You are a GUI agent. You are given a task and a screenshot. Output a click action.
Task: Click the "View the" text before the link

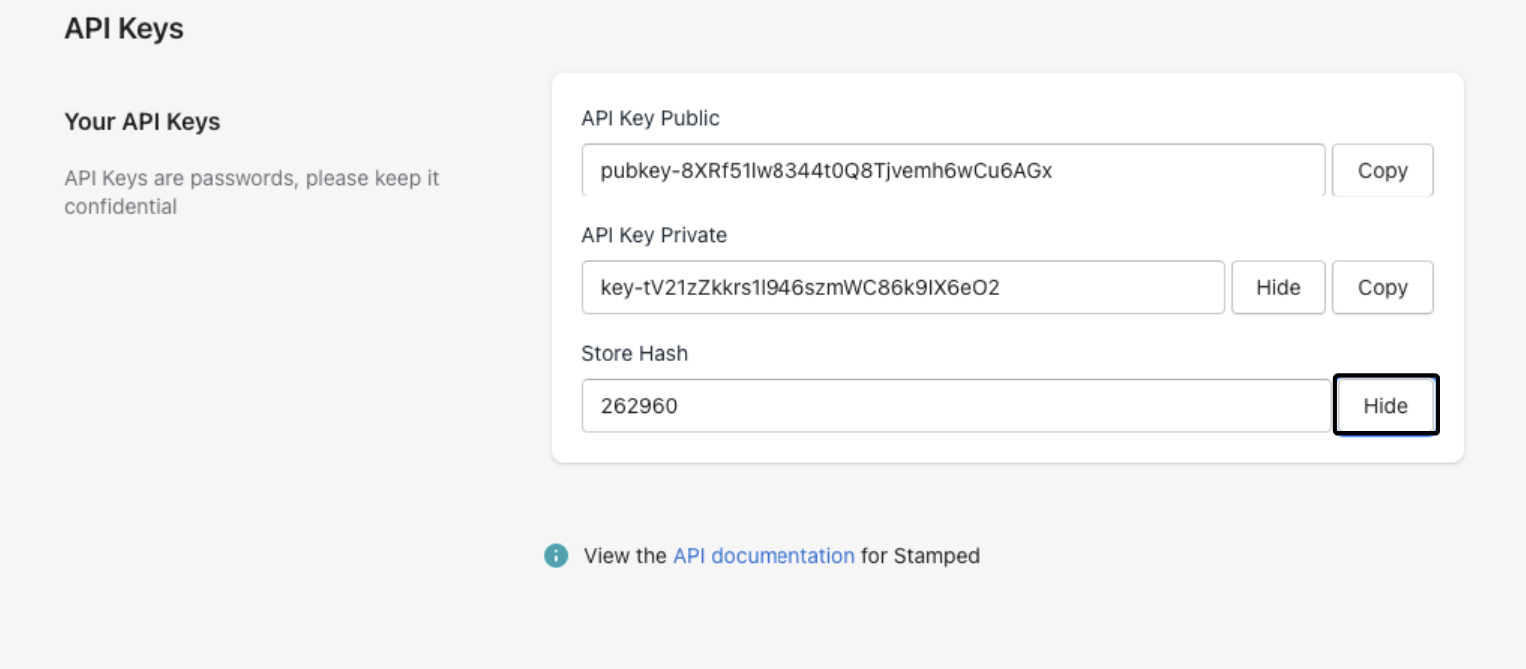(x=625, y=556)
